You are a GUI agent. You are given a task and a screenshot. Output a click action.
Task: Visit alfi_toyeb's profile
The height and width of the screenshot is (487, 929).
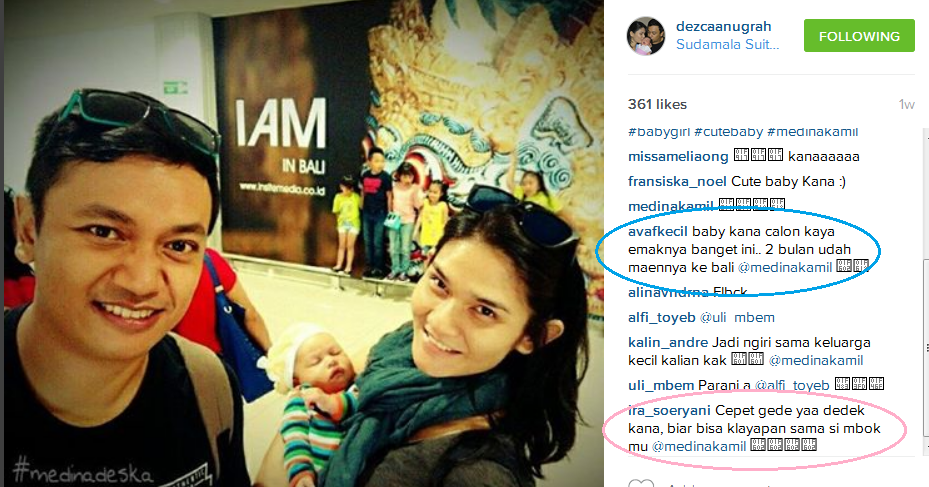pyautogui.click(x=661, y=318)
